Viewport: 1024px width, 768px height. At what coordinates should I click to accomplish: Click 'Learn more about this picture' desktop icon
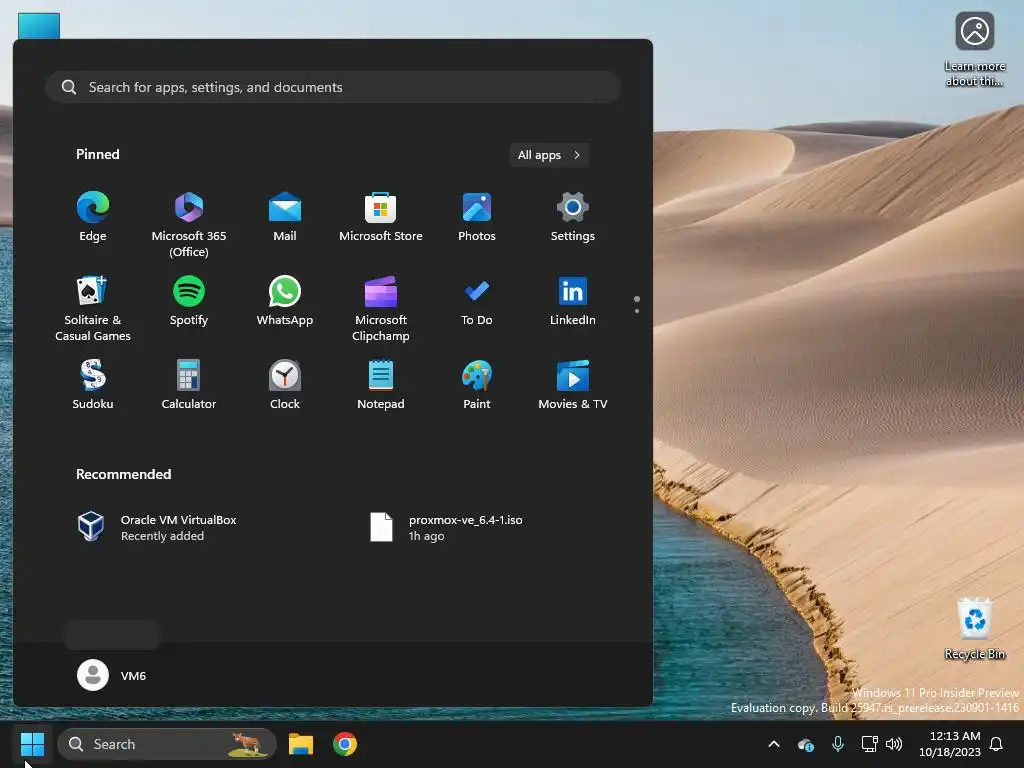[x=975, y=50]
